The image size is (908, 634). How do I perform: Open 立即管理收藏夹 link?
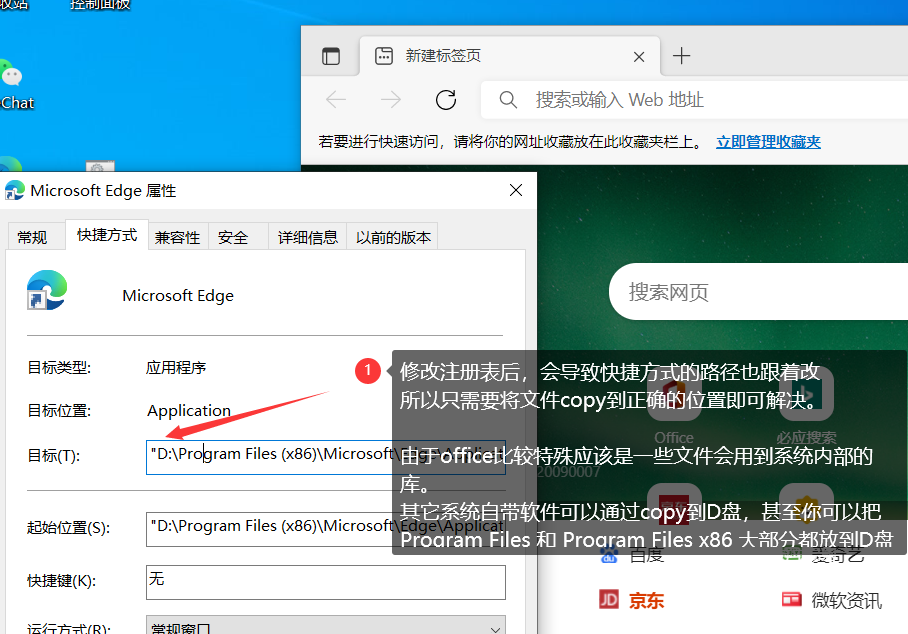[x=768, y=141]
